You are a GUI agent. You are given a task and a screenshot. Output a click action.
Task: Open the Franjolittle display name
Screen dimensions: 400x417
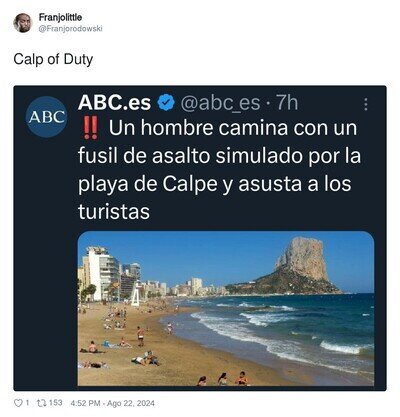[60, 17]
